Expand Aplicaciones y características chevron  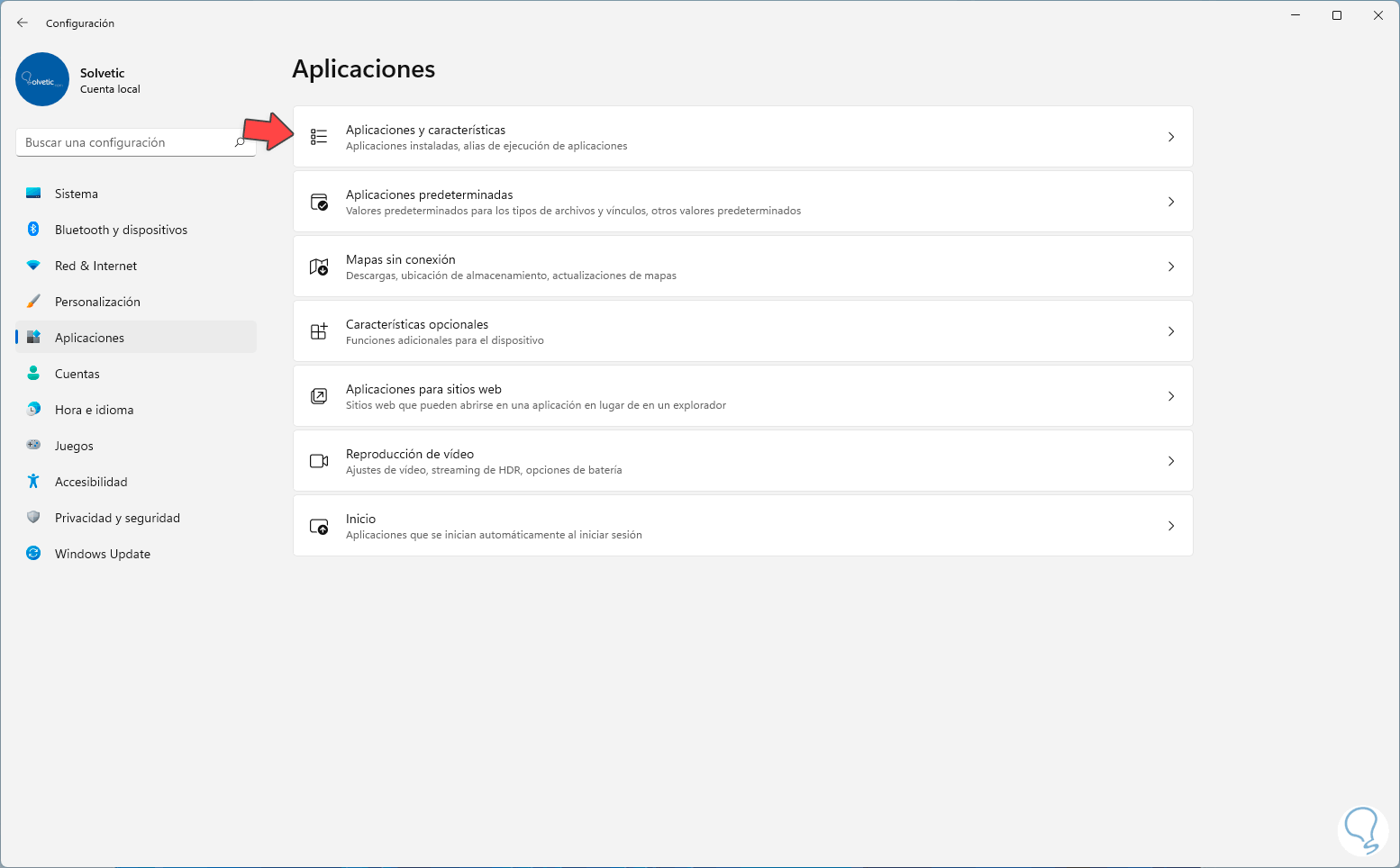(1171, 137)
